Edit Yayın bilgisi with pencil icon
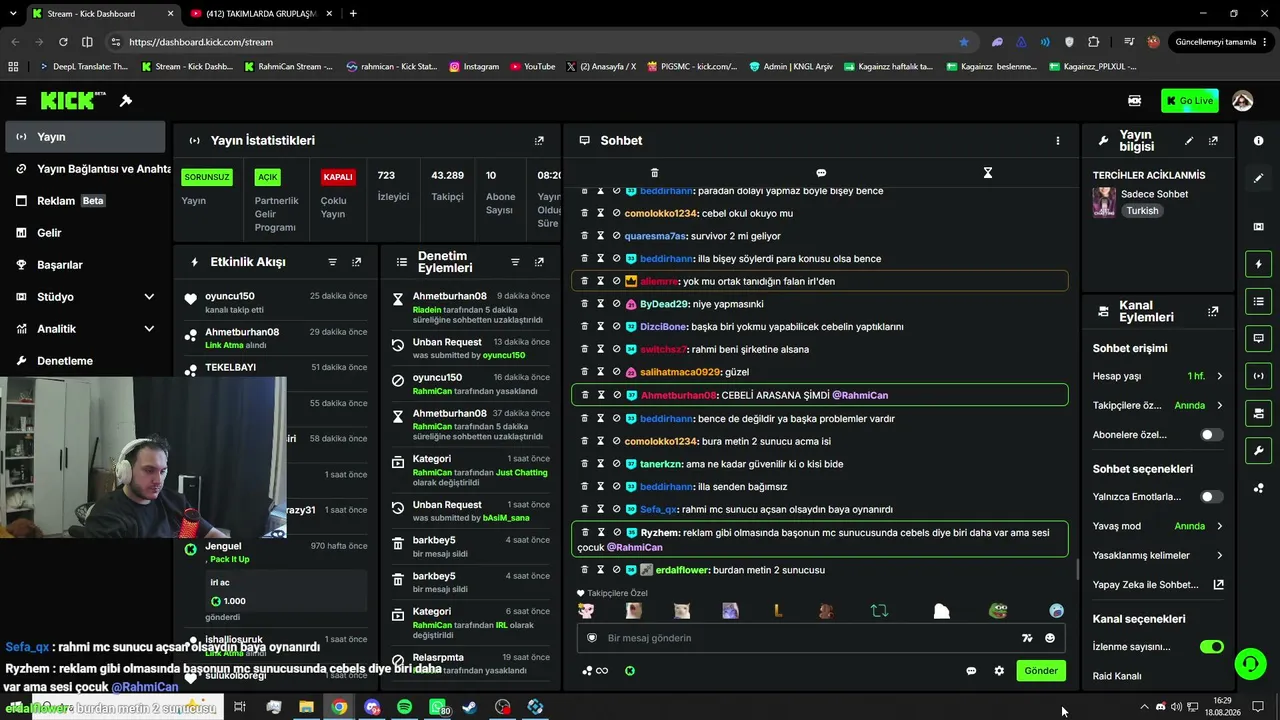The height and width of the screenshot is (720, 1280). [1189, 141]
